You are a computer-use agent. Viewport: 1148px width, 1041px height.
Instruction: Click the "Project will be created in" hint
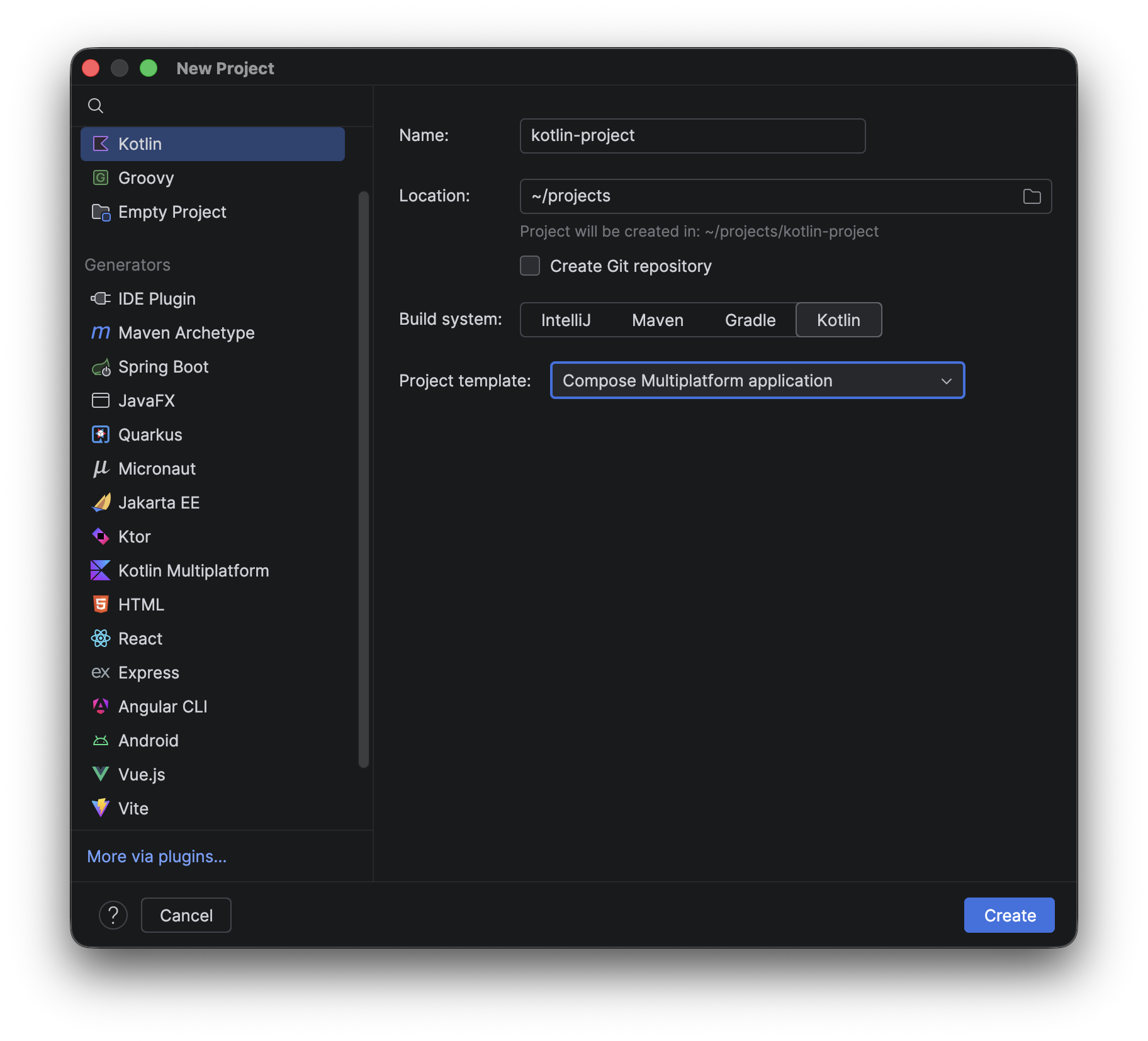click(699, 232)
